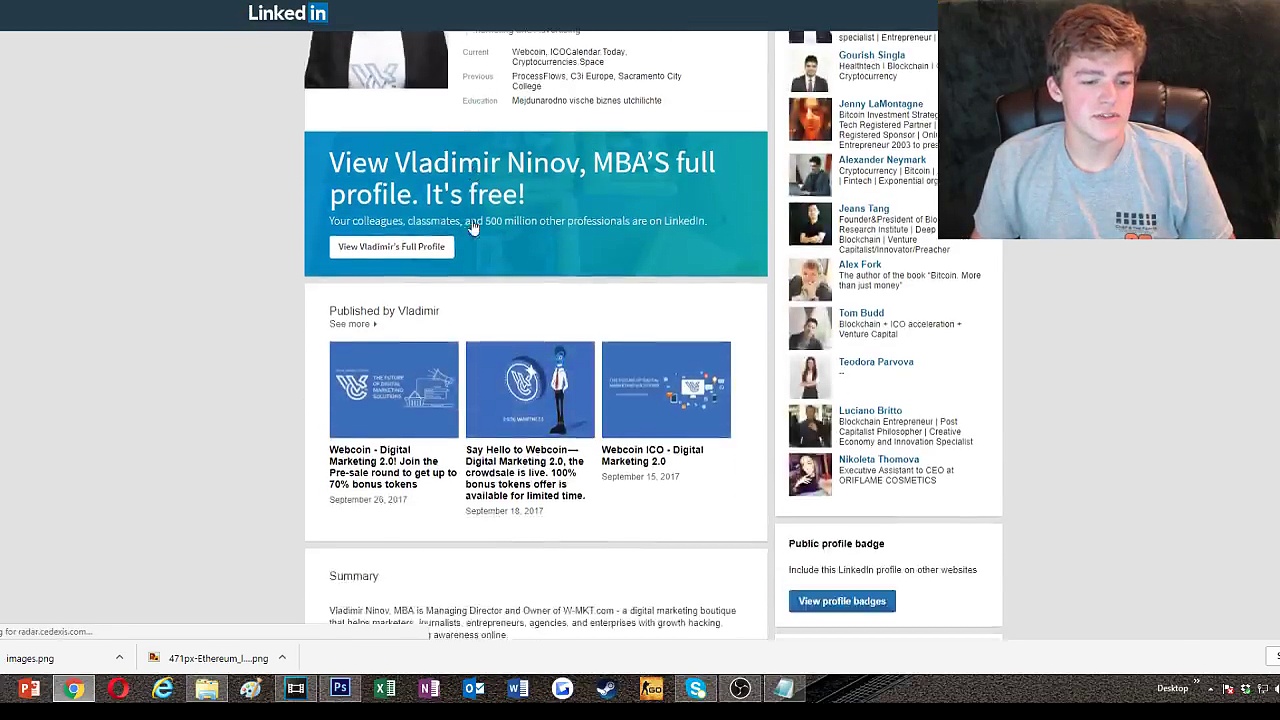Open Tom Budd's profile link
The height and width of the screenshot is (720, 1280).
(861, 313)
